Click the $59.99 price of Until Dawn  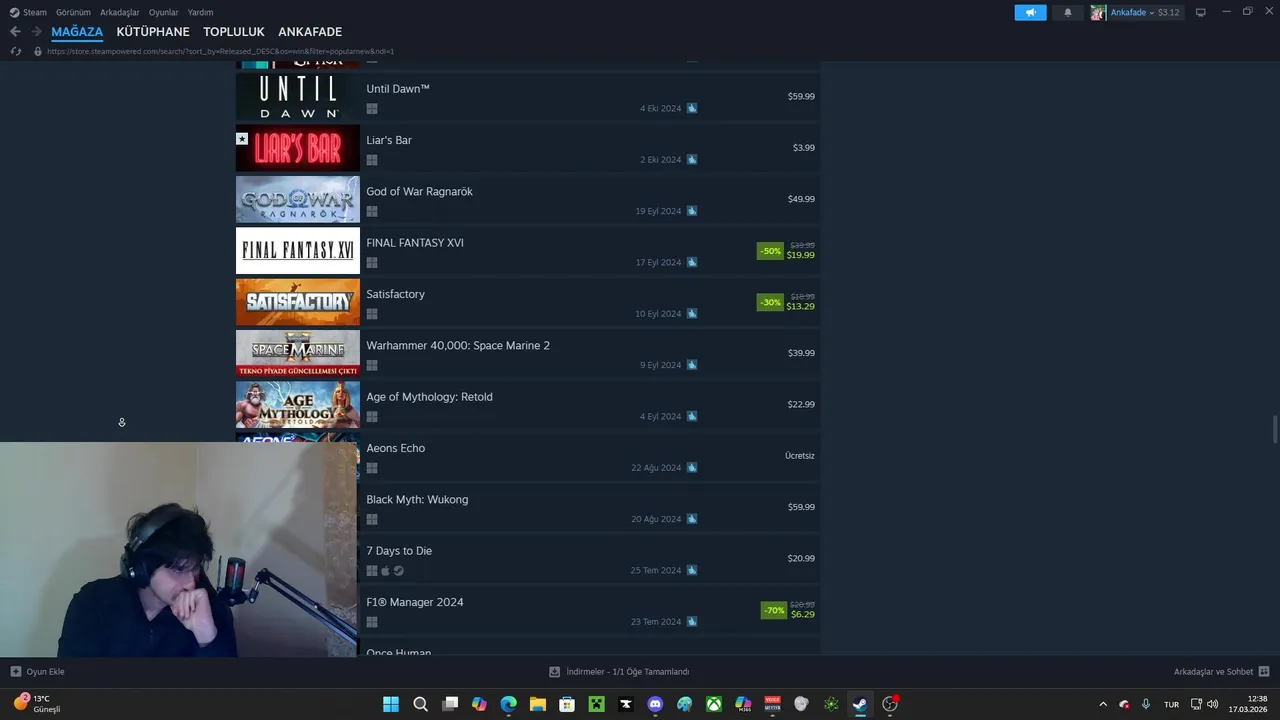(x=801, y=96)
